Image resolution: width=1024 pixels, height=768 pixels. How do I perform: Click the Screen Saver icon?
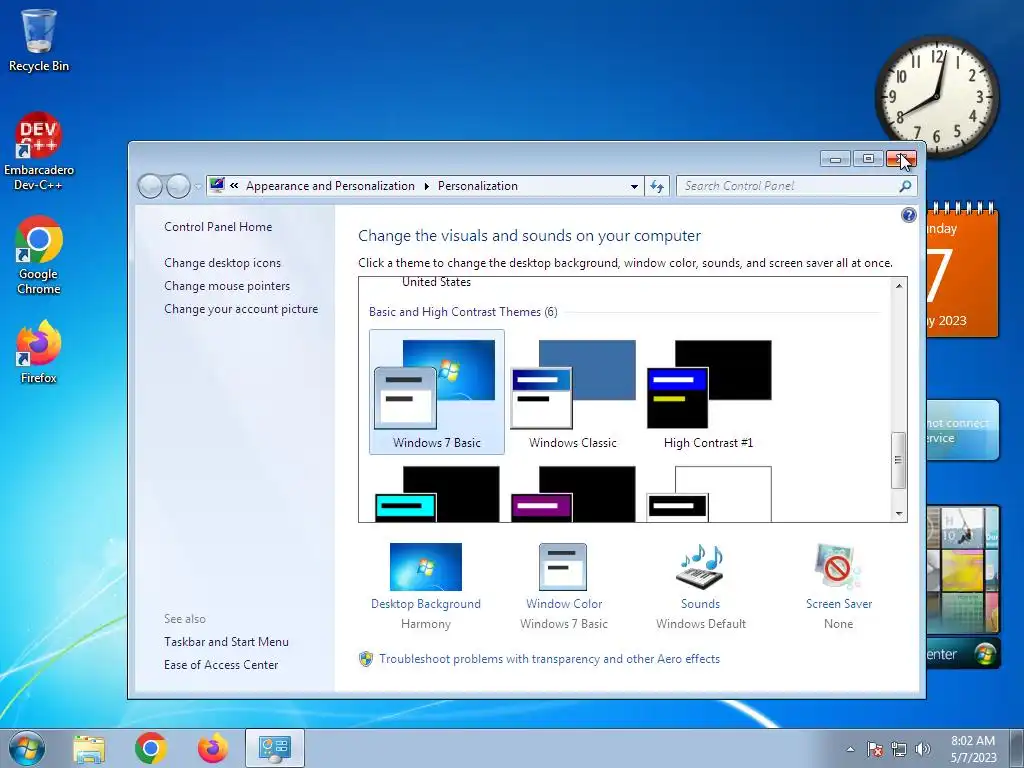(x=838, y=567)
